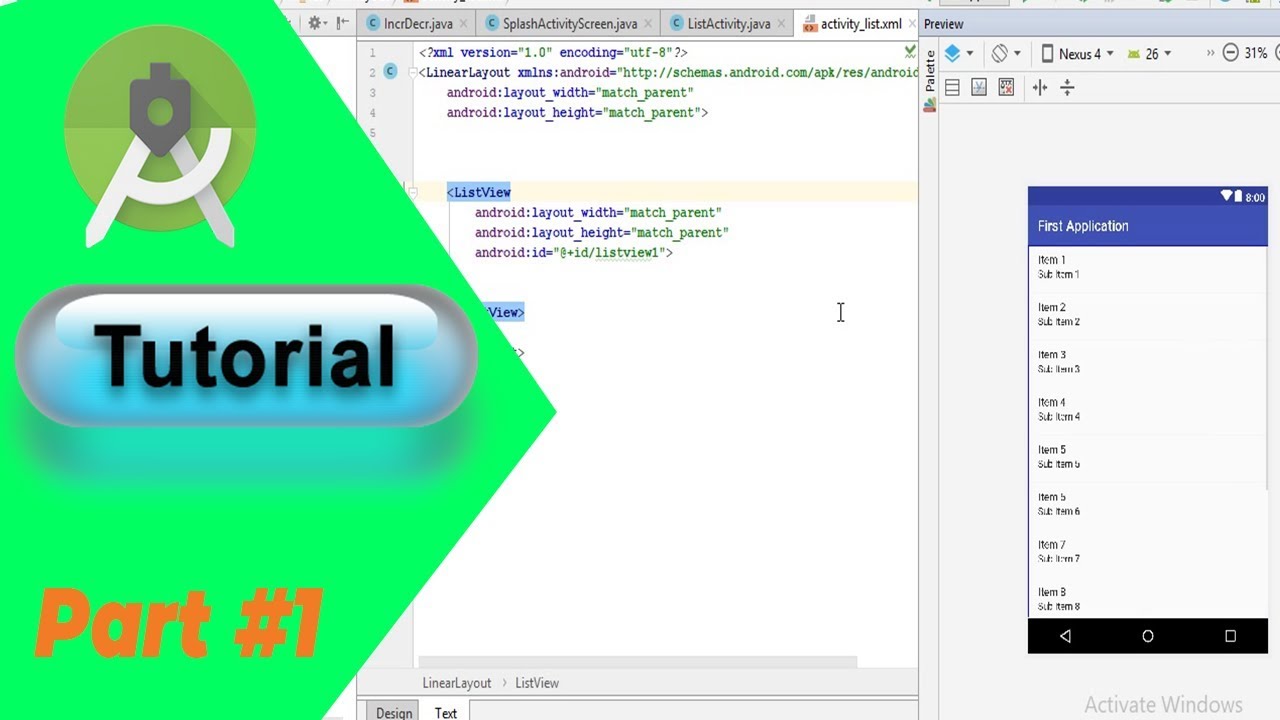This screenshot has height=720, width=1280.
Task: Close the ListActivity.java tab
Action: [x=780, y=24]
